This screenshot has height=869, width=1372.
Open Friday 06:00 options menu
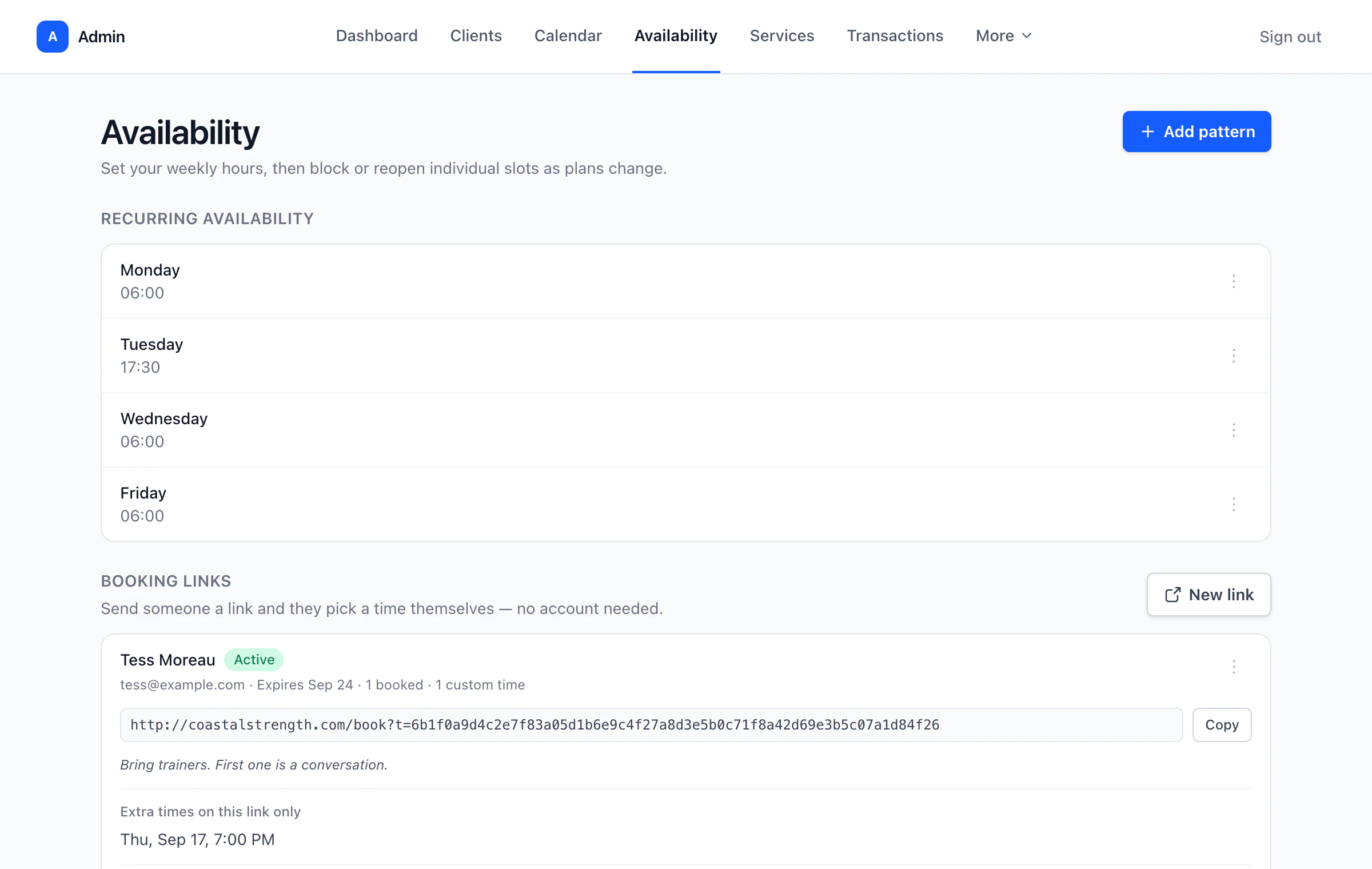click(x=1234, y=504)
